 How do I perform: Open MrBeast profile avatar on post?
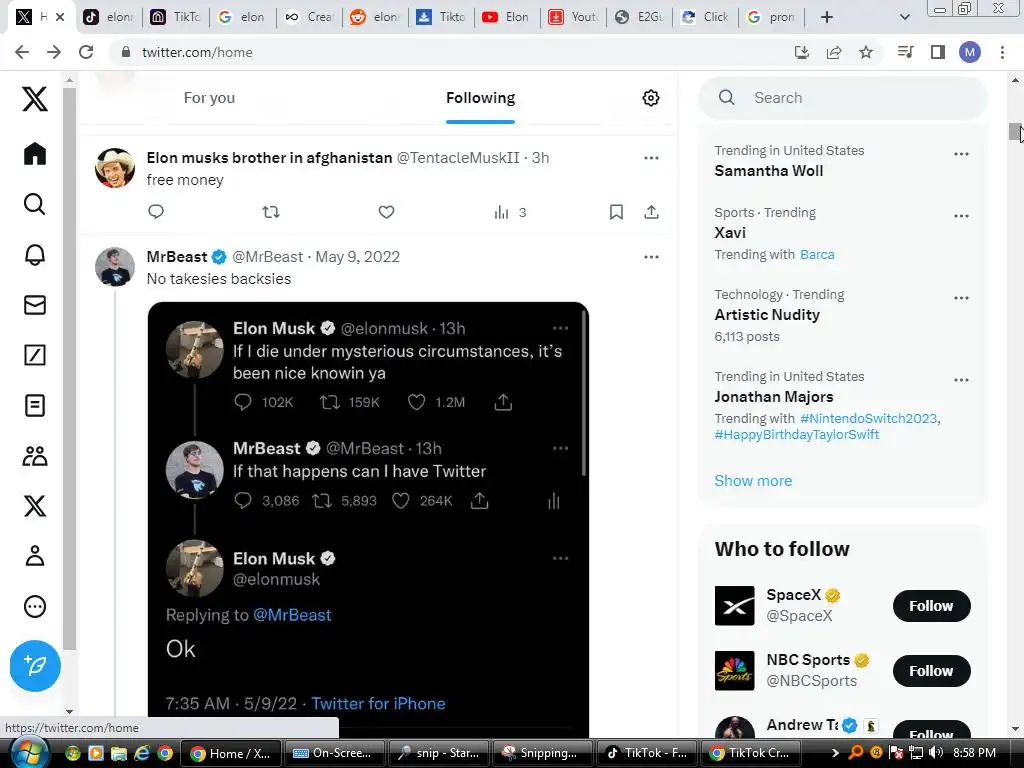point(115,266)
